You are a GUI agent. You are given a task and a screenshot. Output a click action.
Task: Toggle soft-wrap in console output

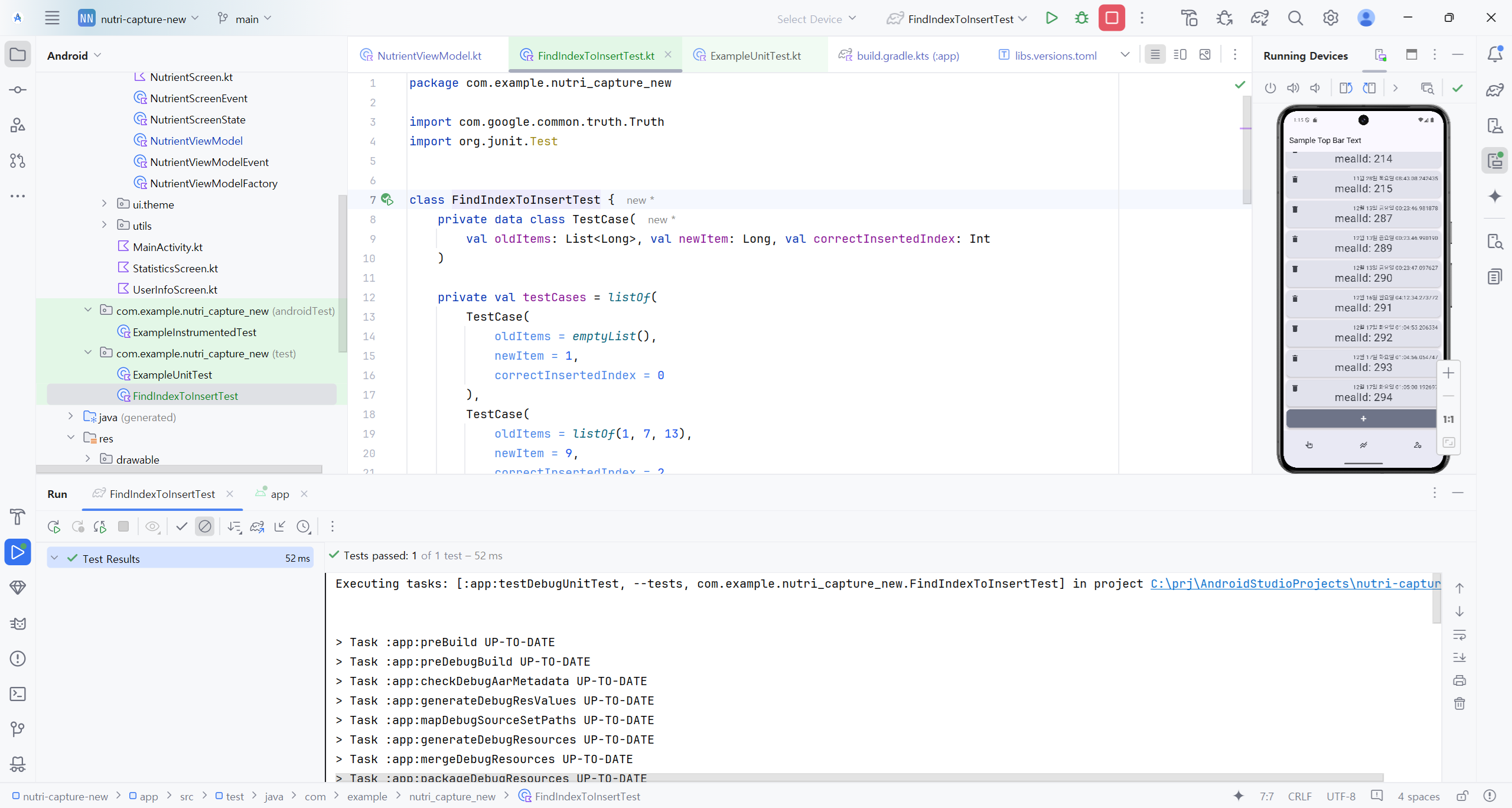point(1459,635)
